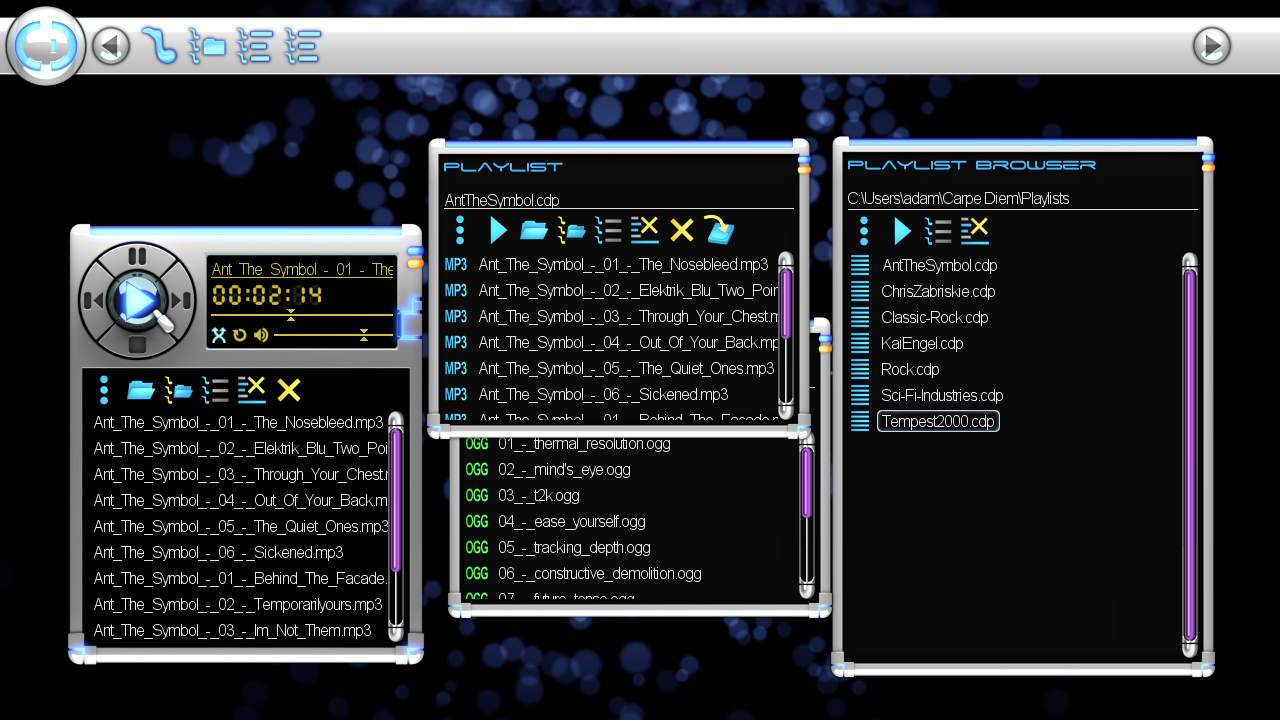
Task: Mute audio with the speaker icon
Action: point(261,335)
